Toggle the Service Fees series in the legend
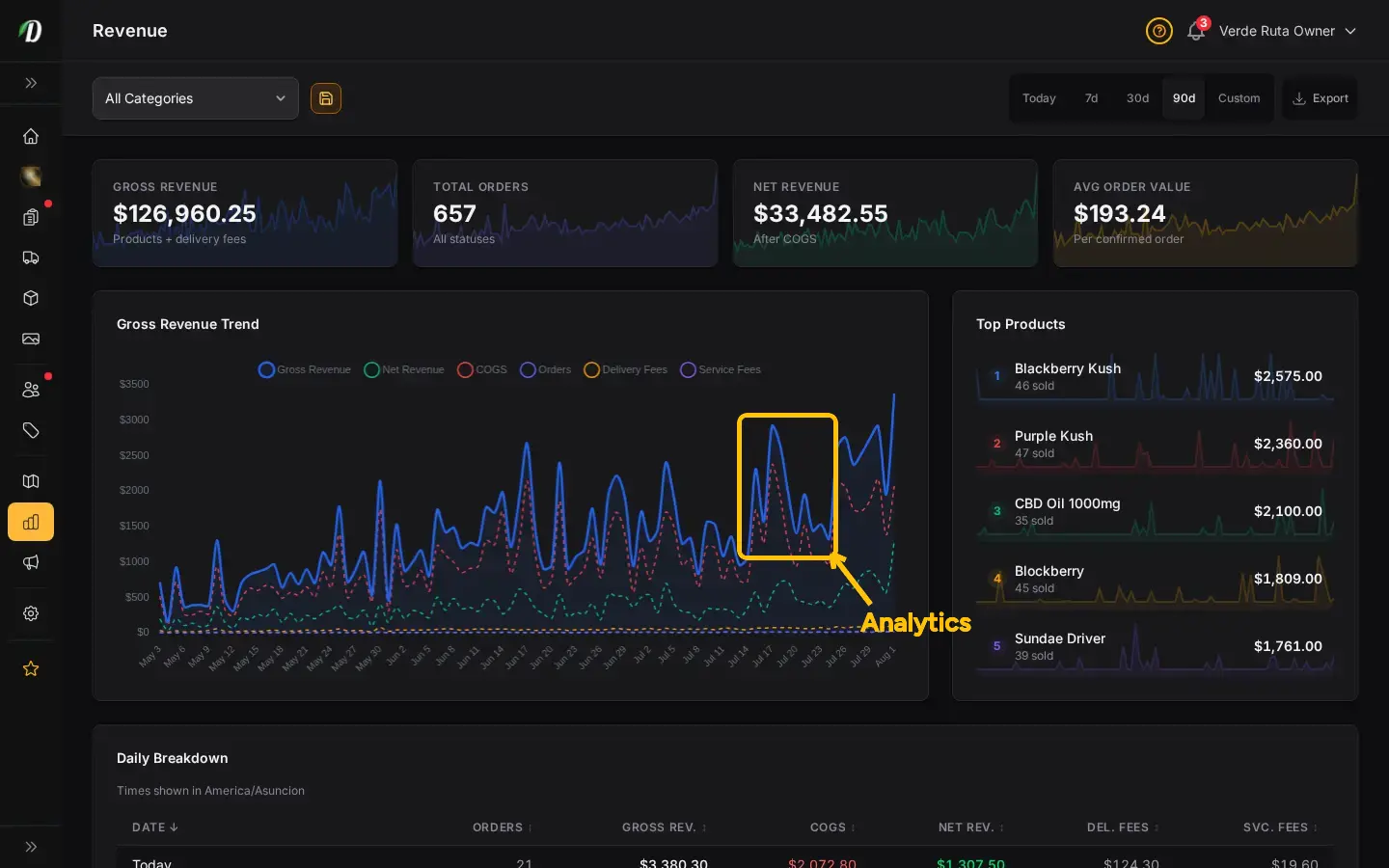The height and width of the screenshot is (868, 1389). click(x=721, y=369)
